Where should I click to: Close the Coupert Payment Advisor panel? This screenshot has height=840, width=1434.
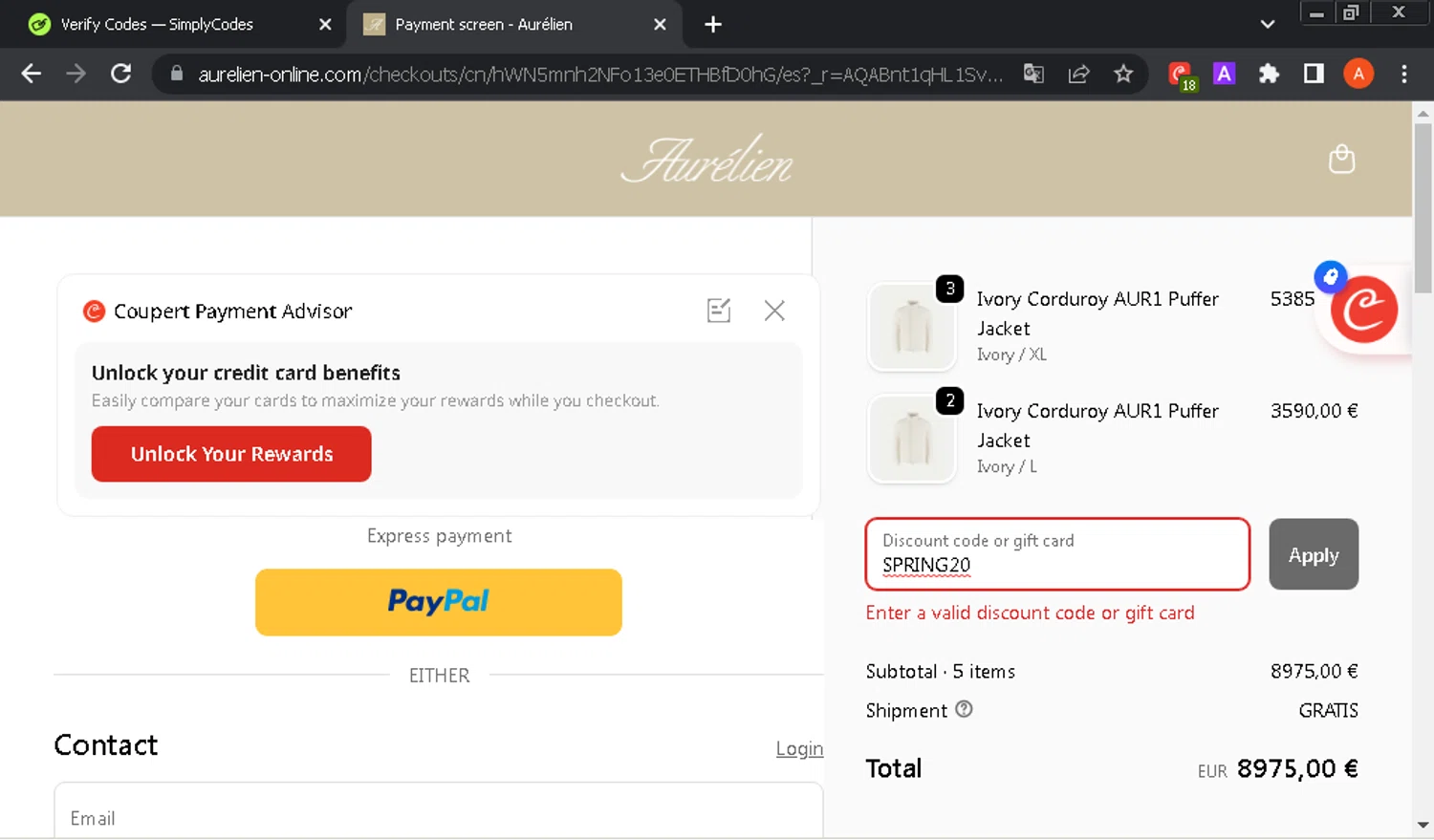(x=774, y=311)
